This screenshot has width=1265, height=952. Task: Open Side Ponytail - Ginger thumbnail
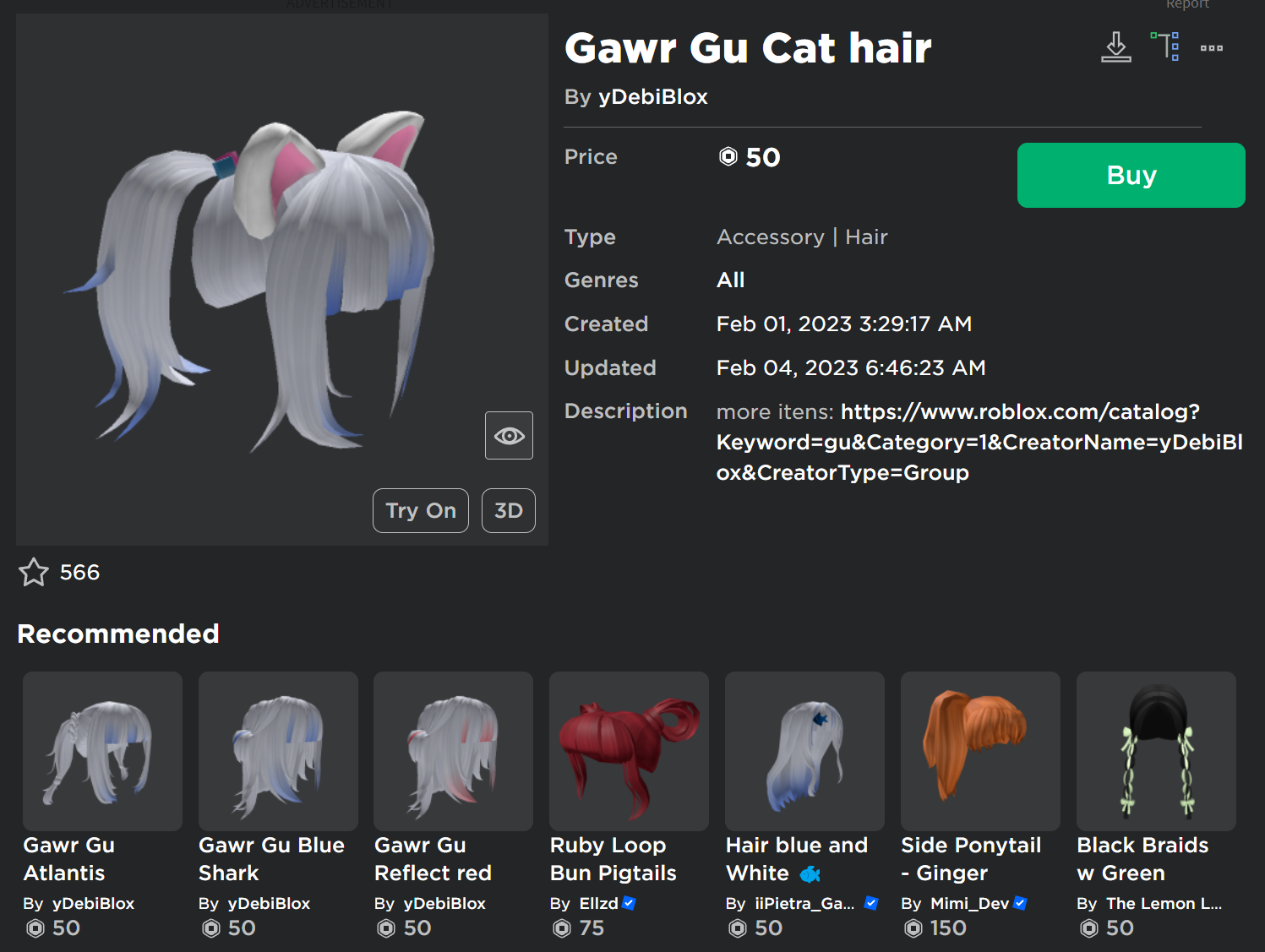click(980, 751)
